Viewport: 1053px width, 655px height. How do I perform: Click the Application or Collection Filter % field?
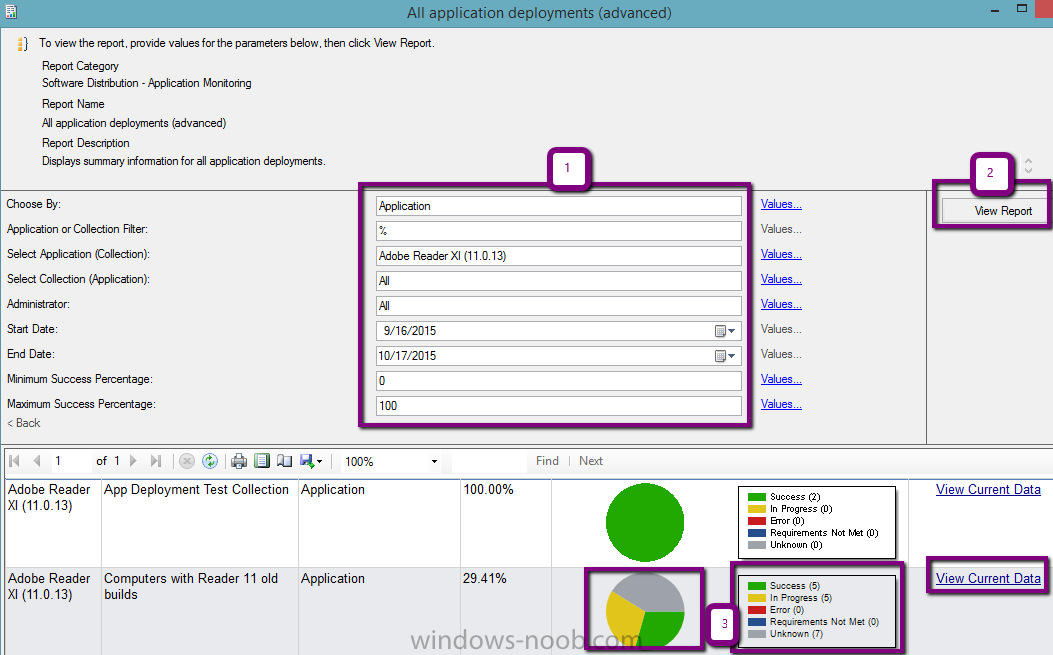tap(559, 230)
